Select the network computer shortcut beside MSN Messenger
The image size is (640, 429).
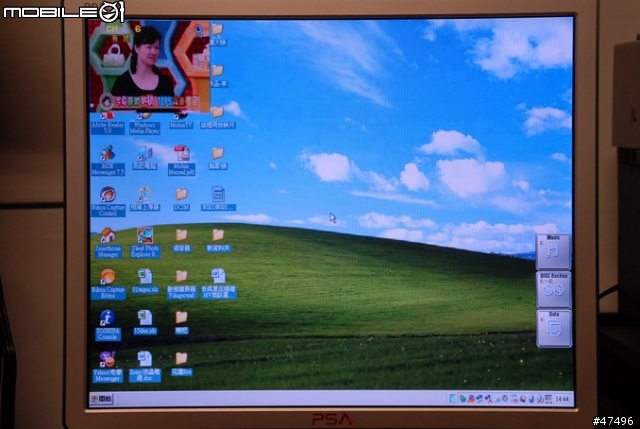point(144,158)
